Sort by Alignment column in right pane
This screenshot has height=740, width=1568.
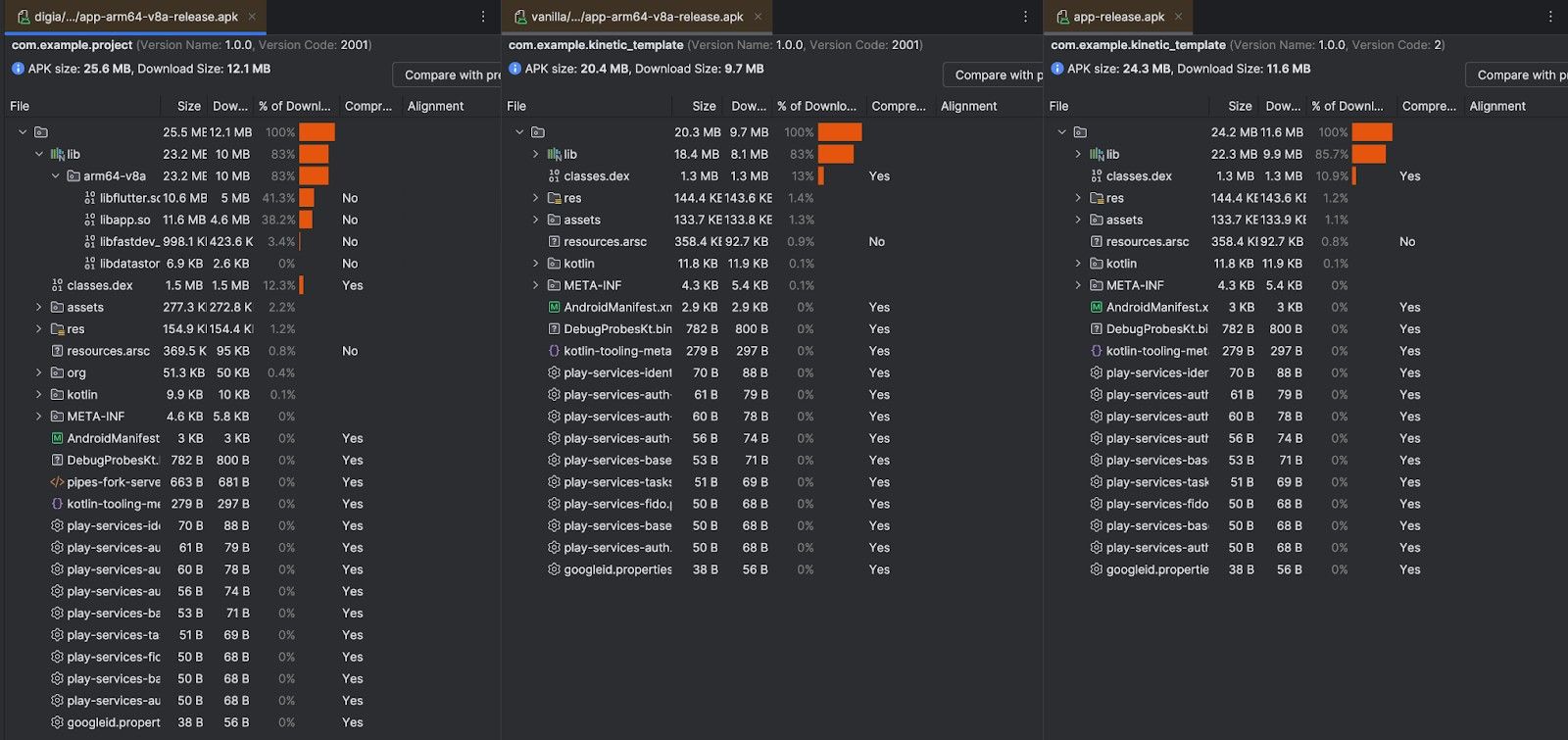(x=1497, y=106)
